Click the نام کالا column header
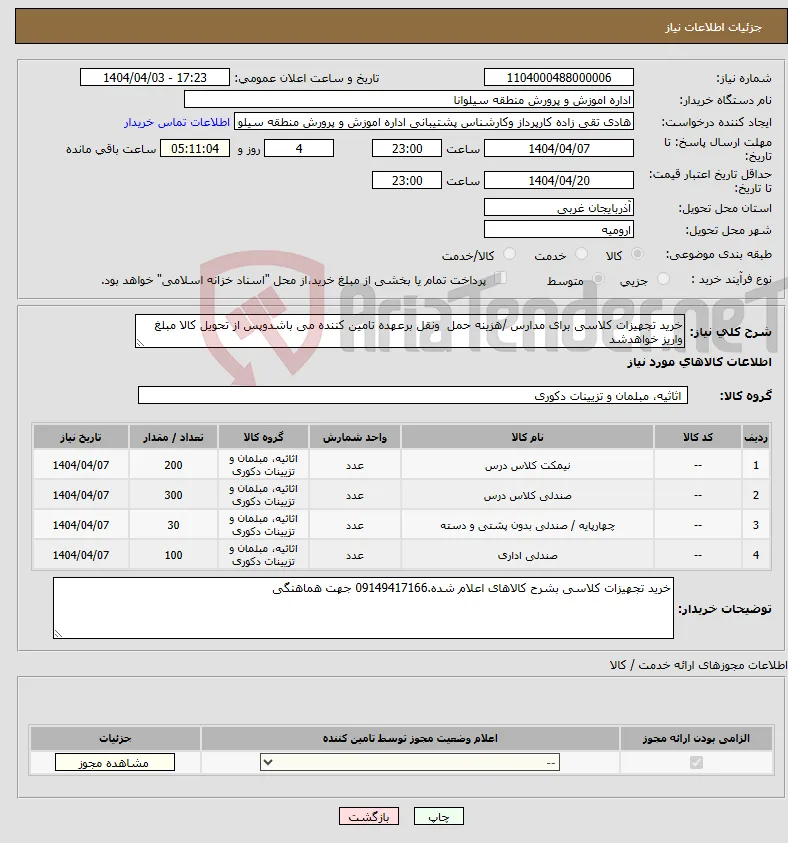Screen dimensions: 788x843 point(527,437)
